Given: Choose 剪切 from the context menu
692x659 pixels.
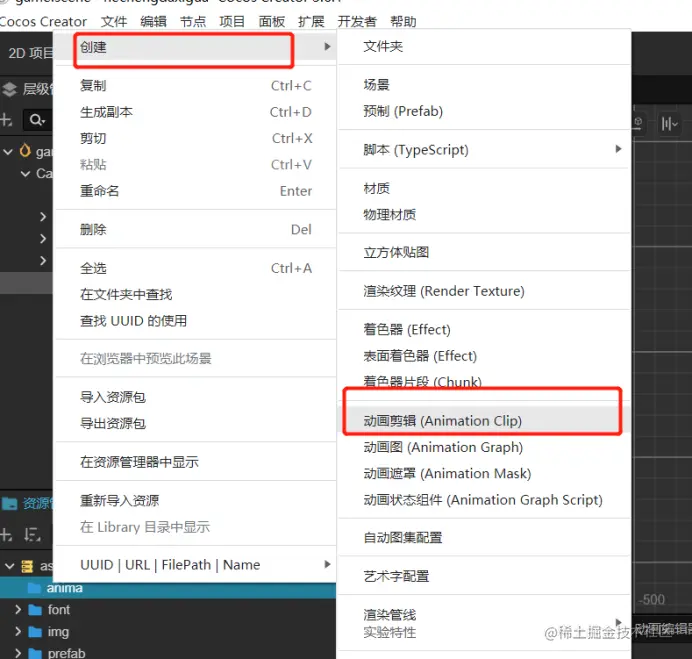Looking at the screenshot, I should 196,138.
